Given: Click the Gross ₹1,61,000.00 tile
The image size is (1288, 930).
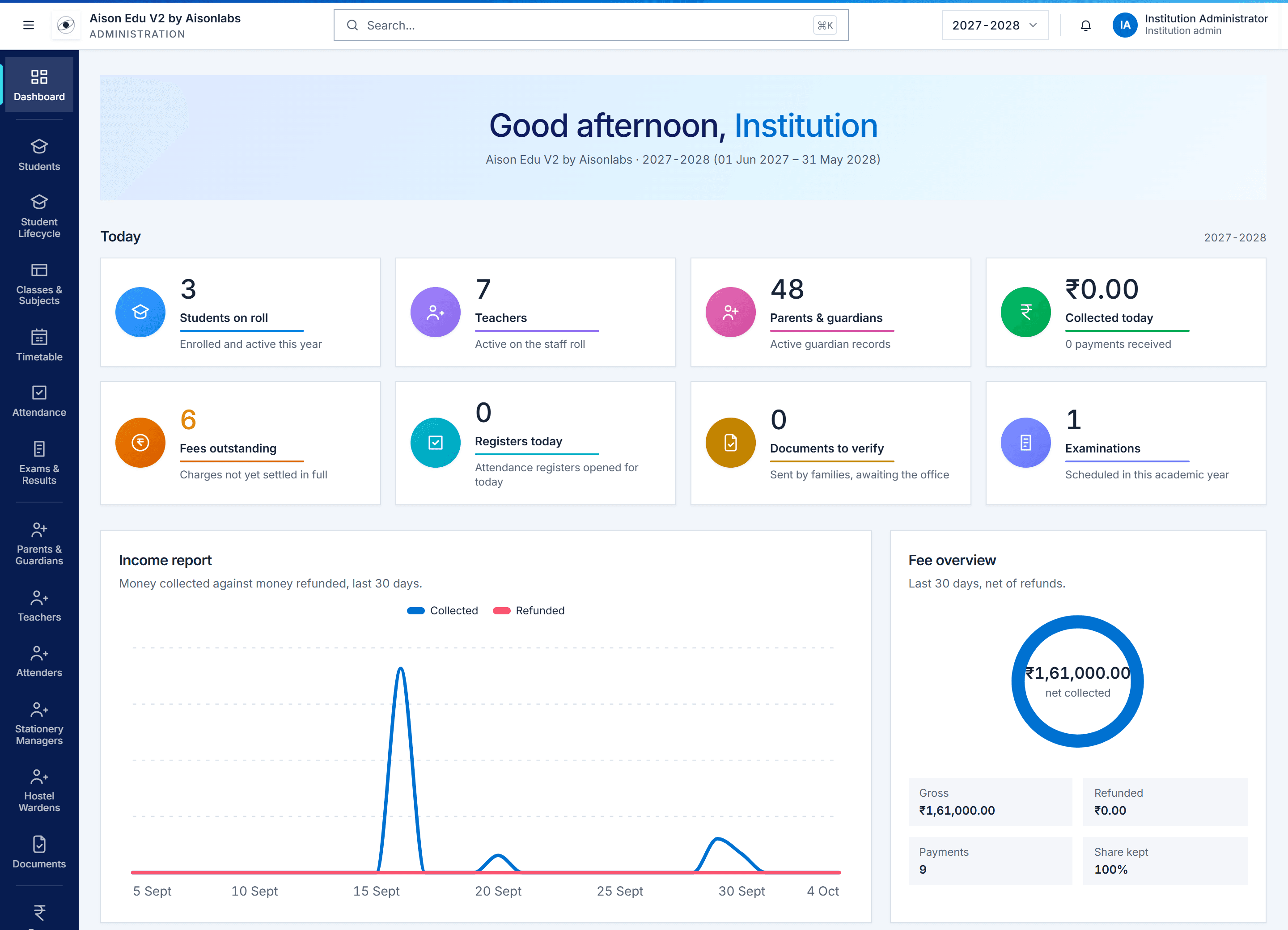Looking at the screenshot, I should tap(990, 802).
